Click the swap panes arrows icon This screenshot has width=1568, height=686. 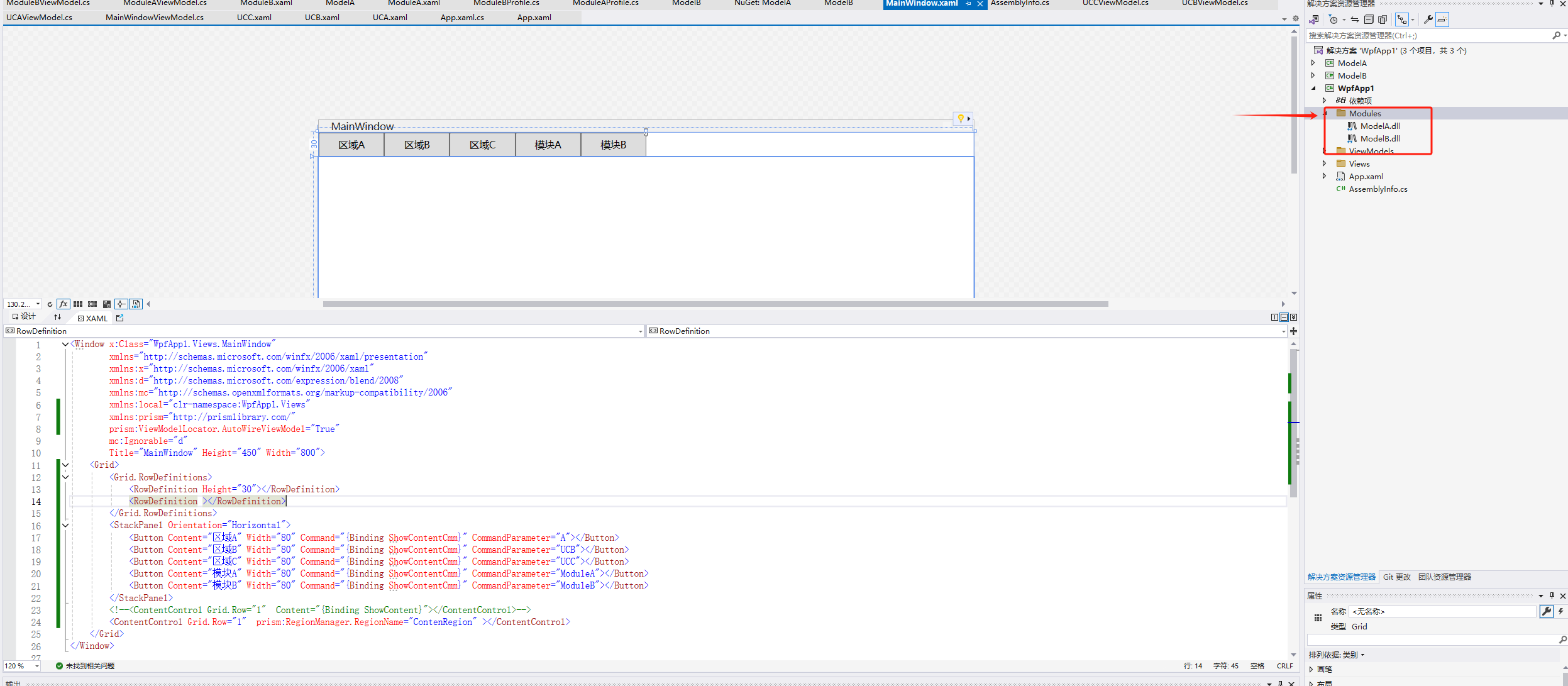tap(57, 317)
